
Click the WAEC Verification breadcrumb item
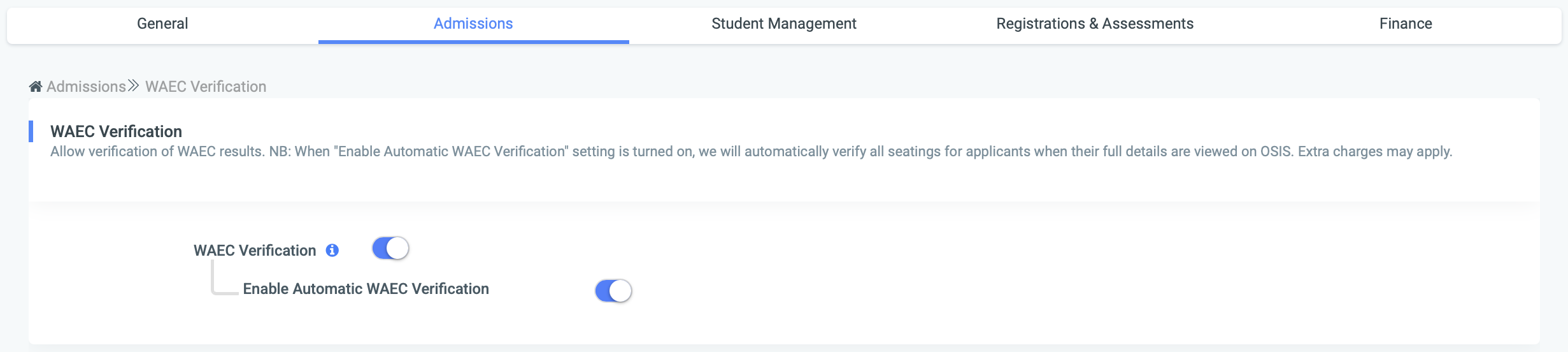(x=206, y=87)
